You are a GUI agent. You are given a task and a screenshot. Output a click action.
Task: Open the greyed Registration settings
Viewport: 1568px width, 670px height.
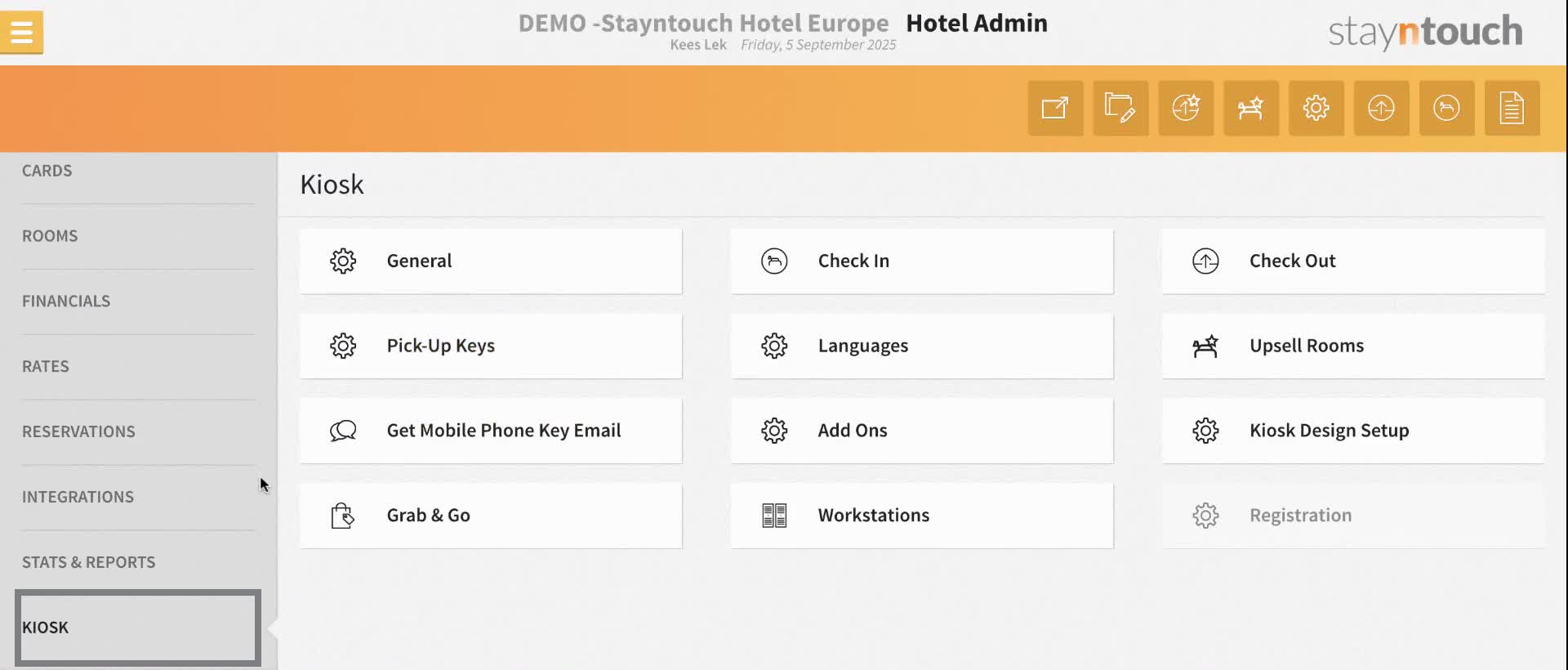click(x=1353, y=516)
